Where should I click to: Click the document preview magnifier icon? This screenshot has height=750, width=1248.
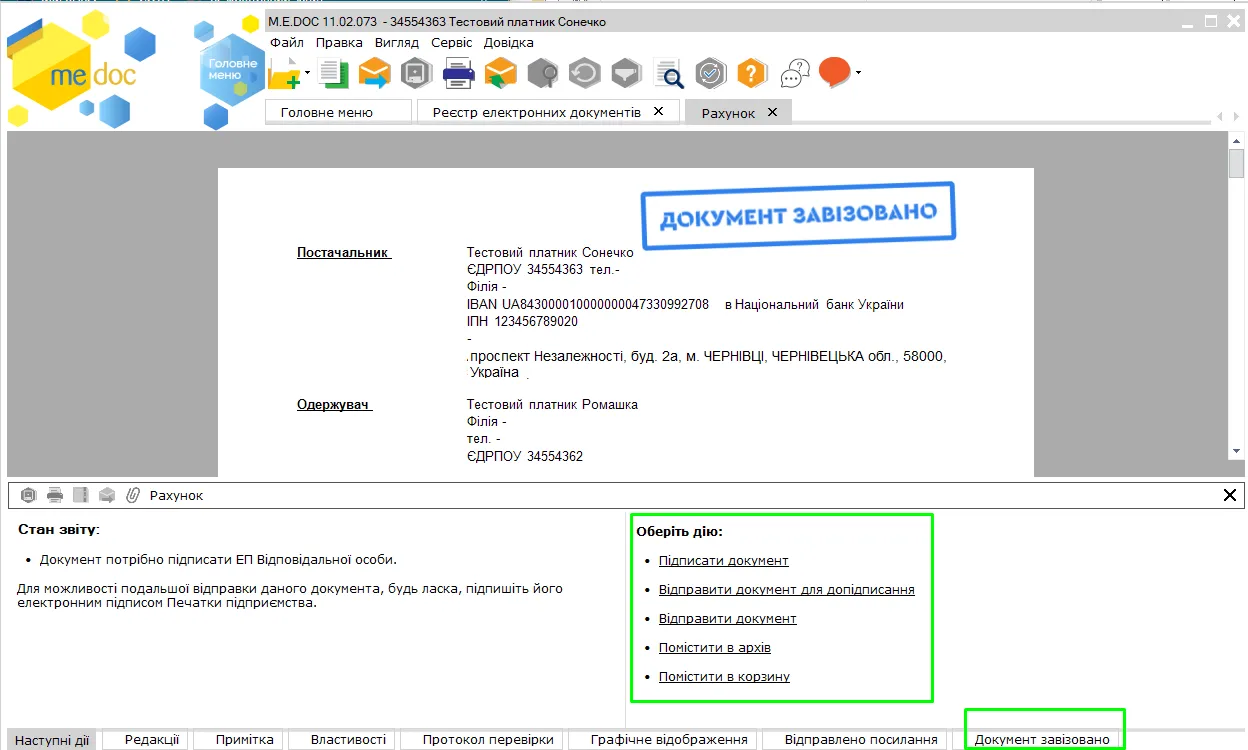point(668,73)
